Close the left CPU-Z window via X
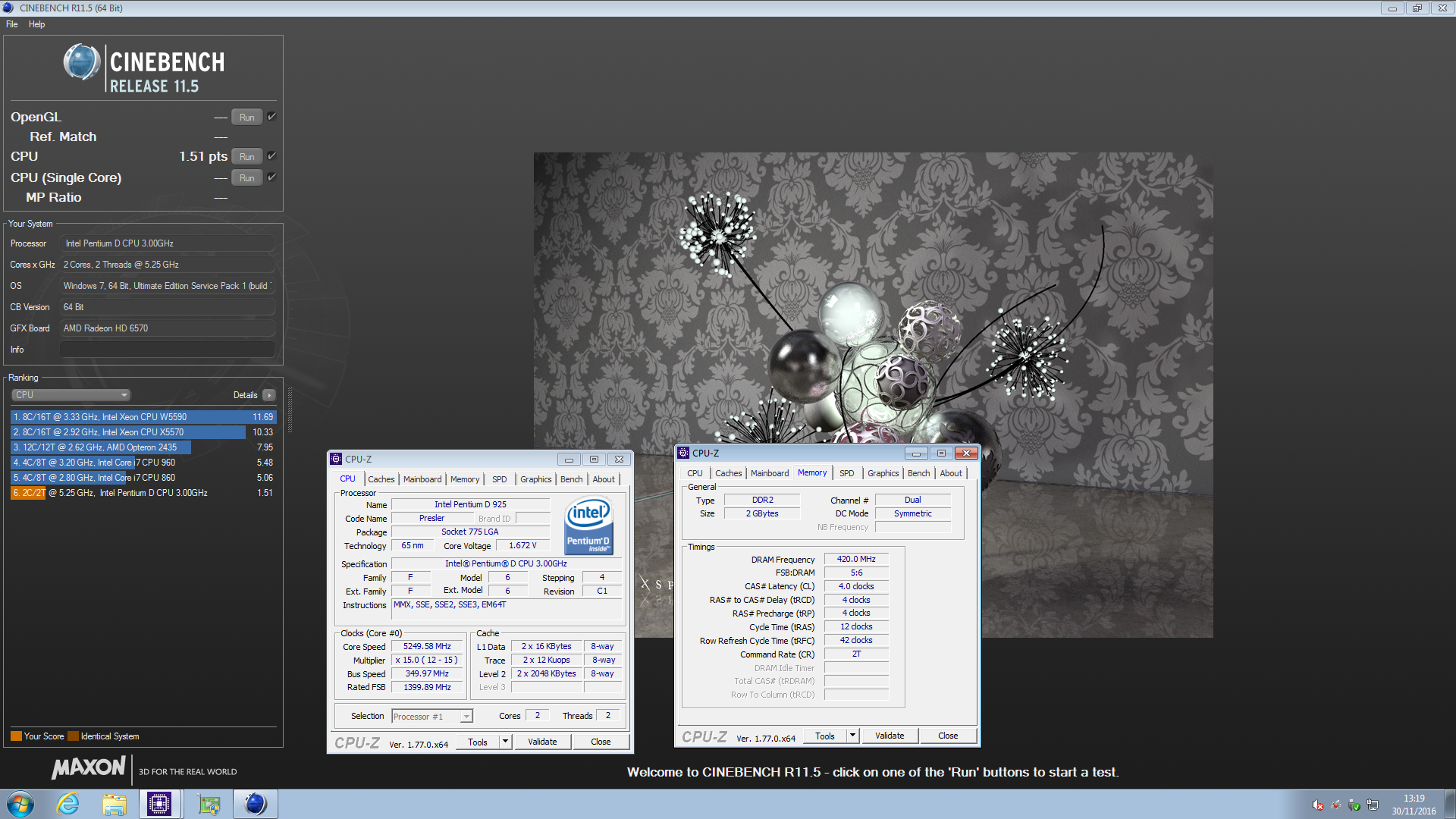The width and height of the screenshot is (1456, 819). (619, 460)
